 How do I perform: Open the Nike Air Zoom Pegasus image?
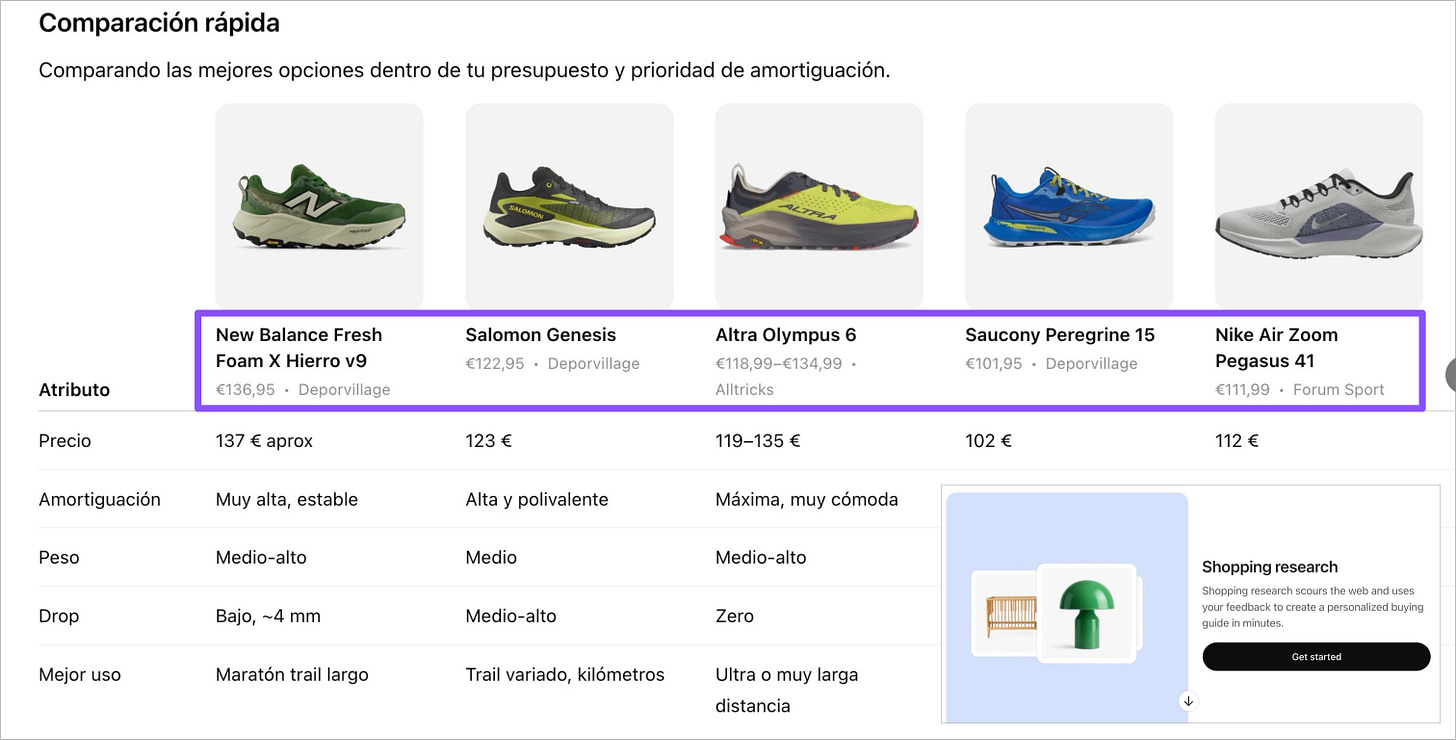click(x=1319, y=206)
